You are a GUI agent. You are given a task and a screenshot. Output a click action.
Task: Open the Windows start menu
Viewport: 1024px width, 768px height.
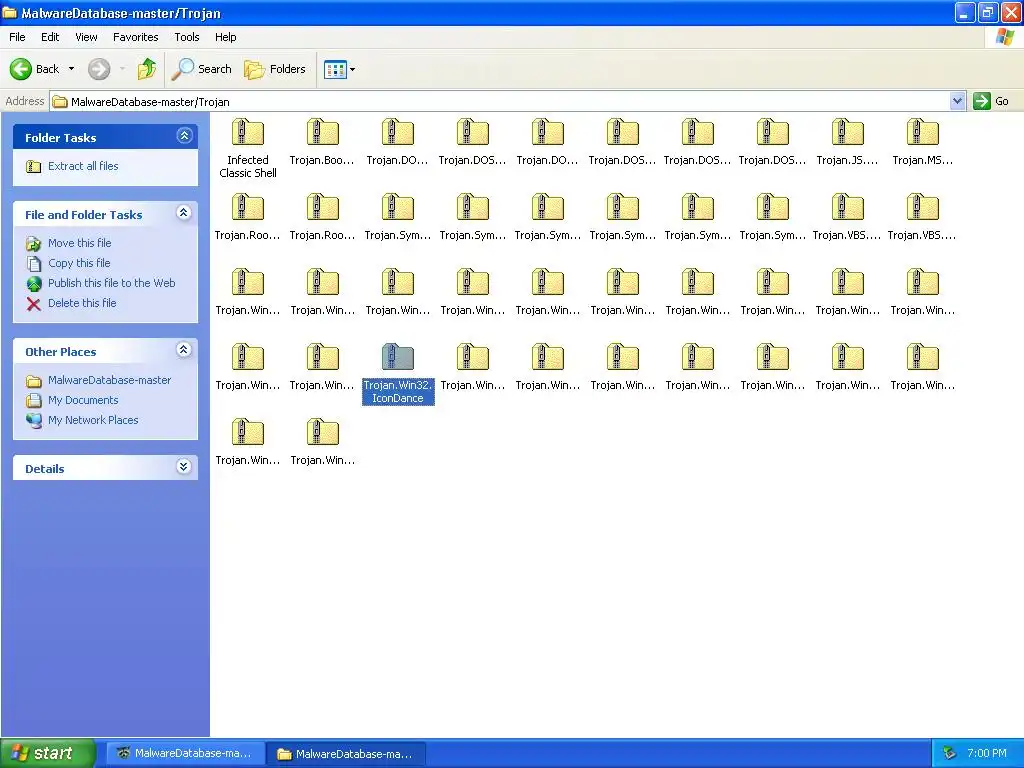point(48,753)
